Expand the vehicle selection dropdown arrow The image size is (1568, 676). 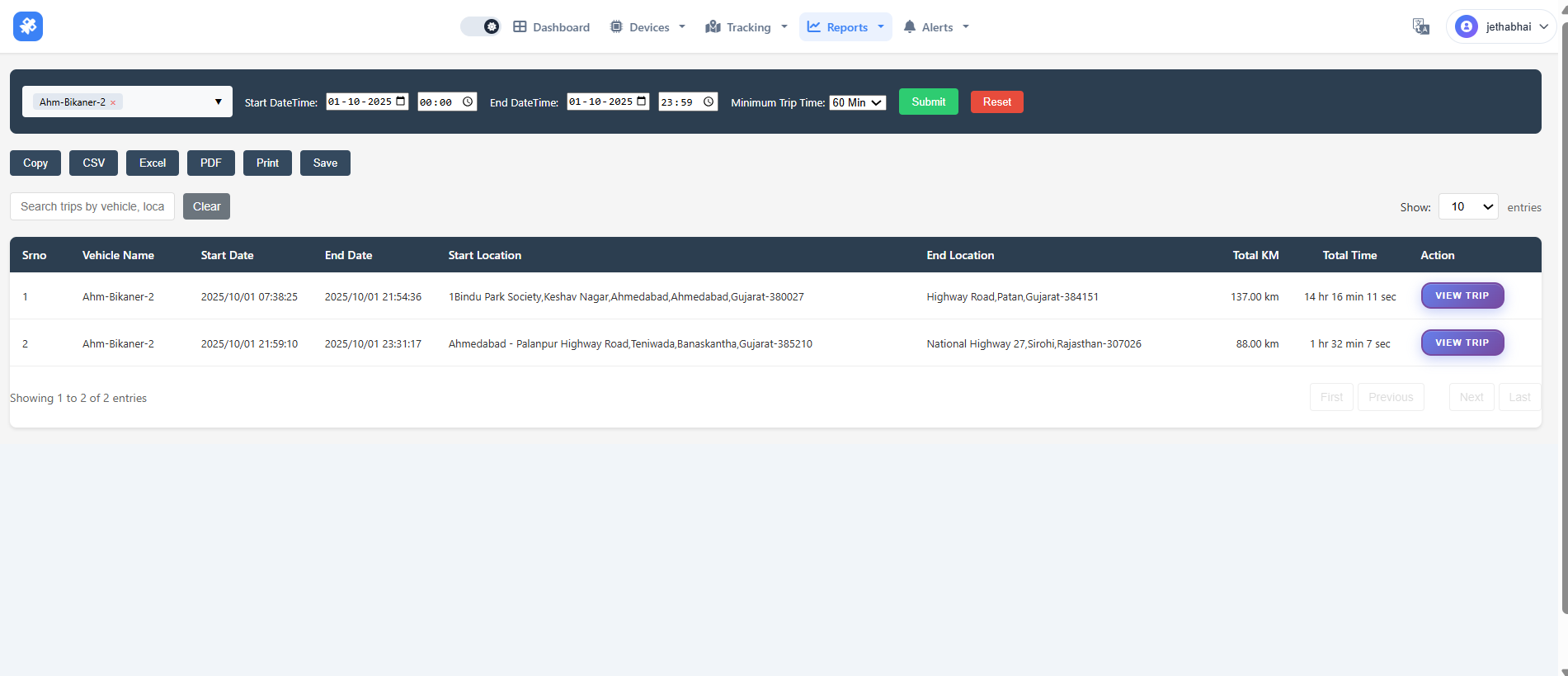[218, 102]
